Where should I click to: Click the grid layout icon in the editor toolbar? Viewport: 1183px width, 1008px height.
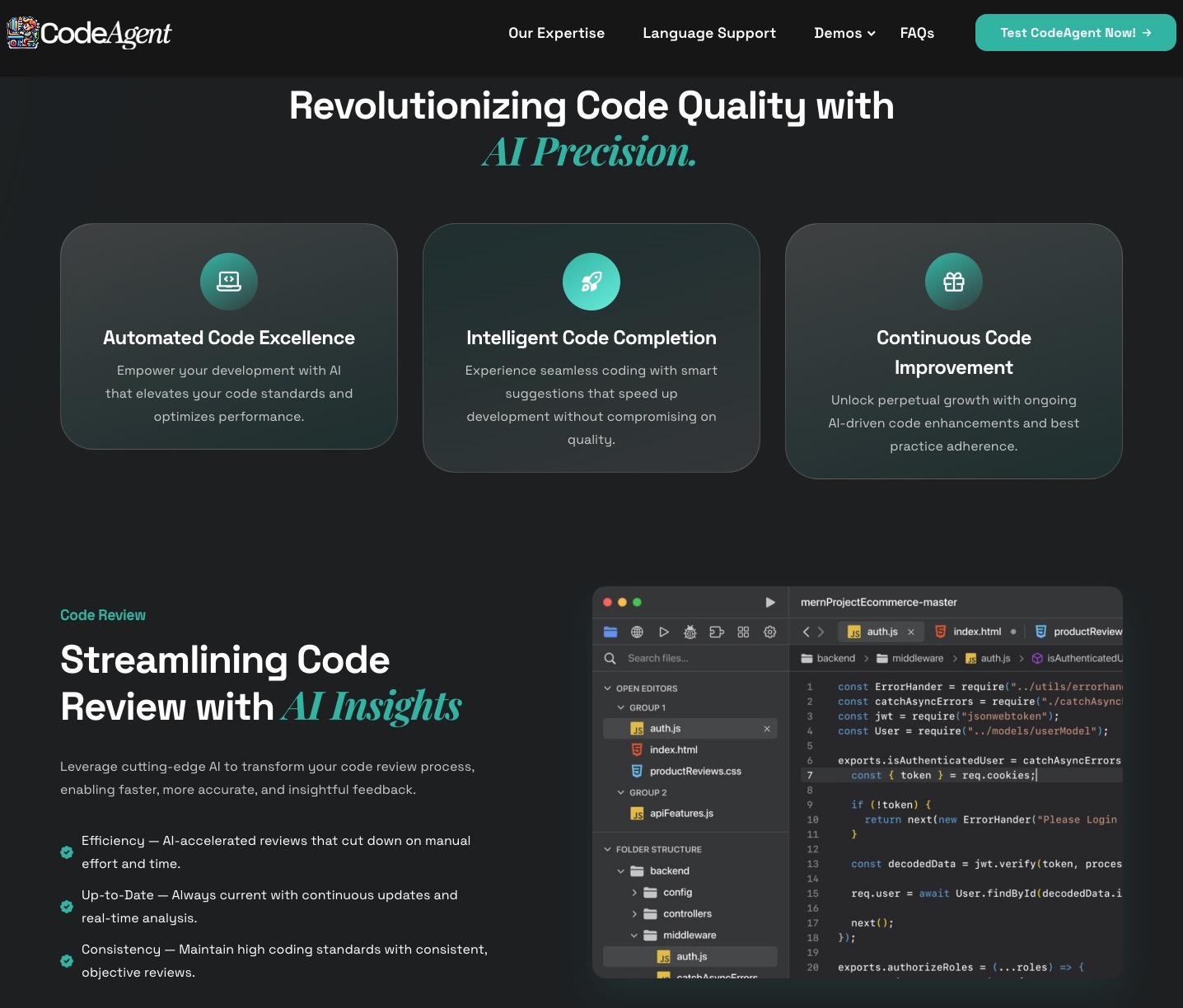[743, 632]
